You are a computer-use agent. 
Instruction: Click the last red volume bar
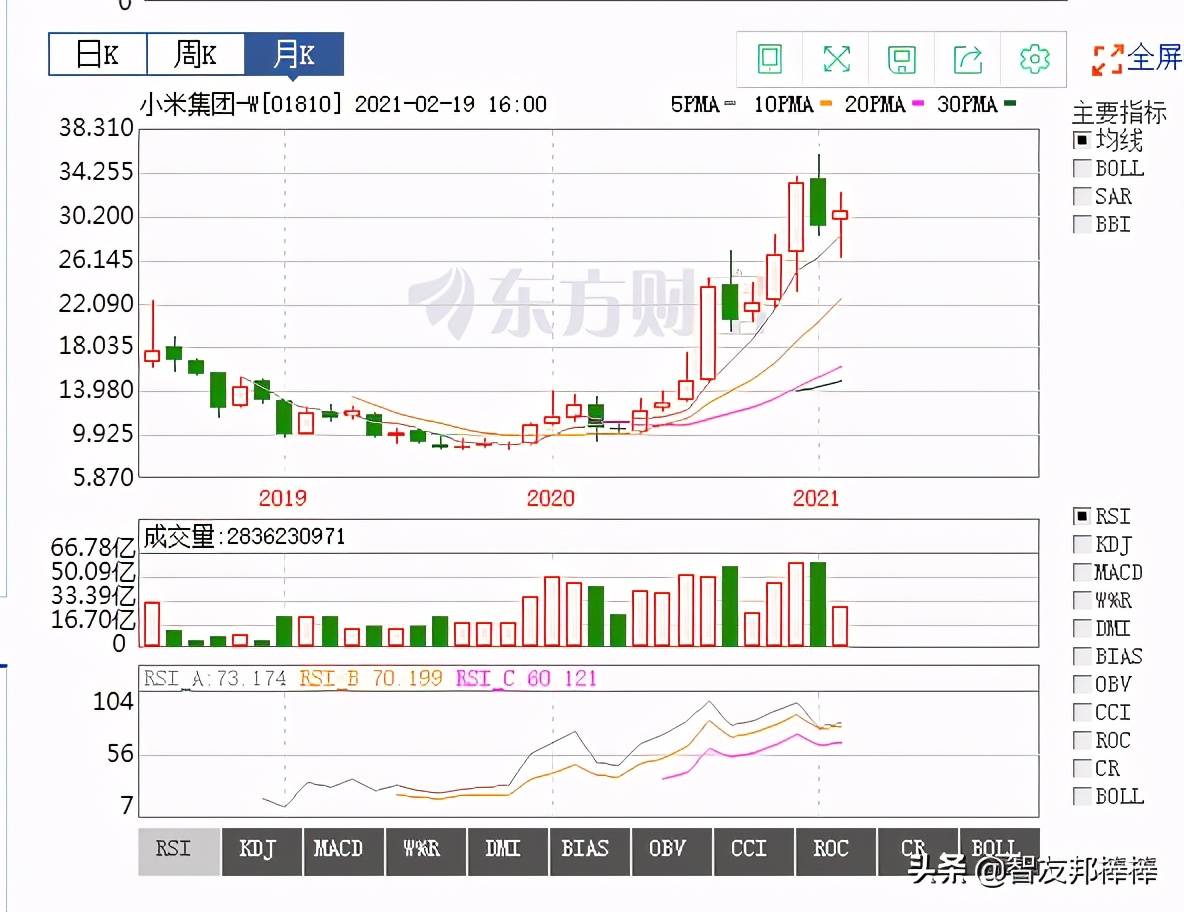840,626
